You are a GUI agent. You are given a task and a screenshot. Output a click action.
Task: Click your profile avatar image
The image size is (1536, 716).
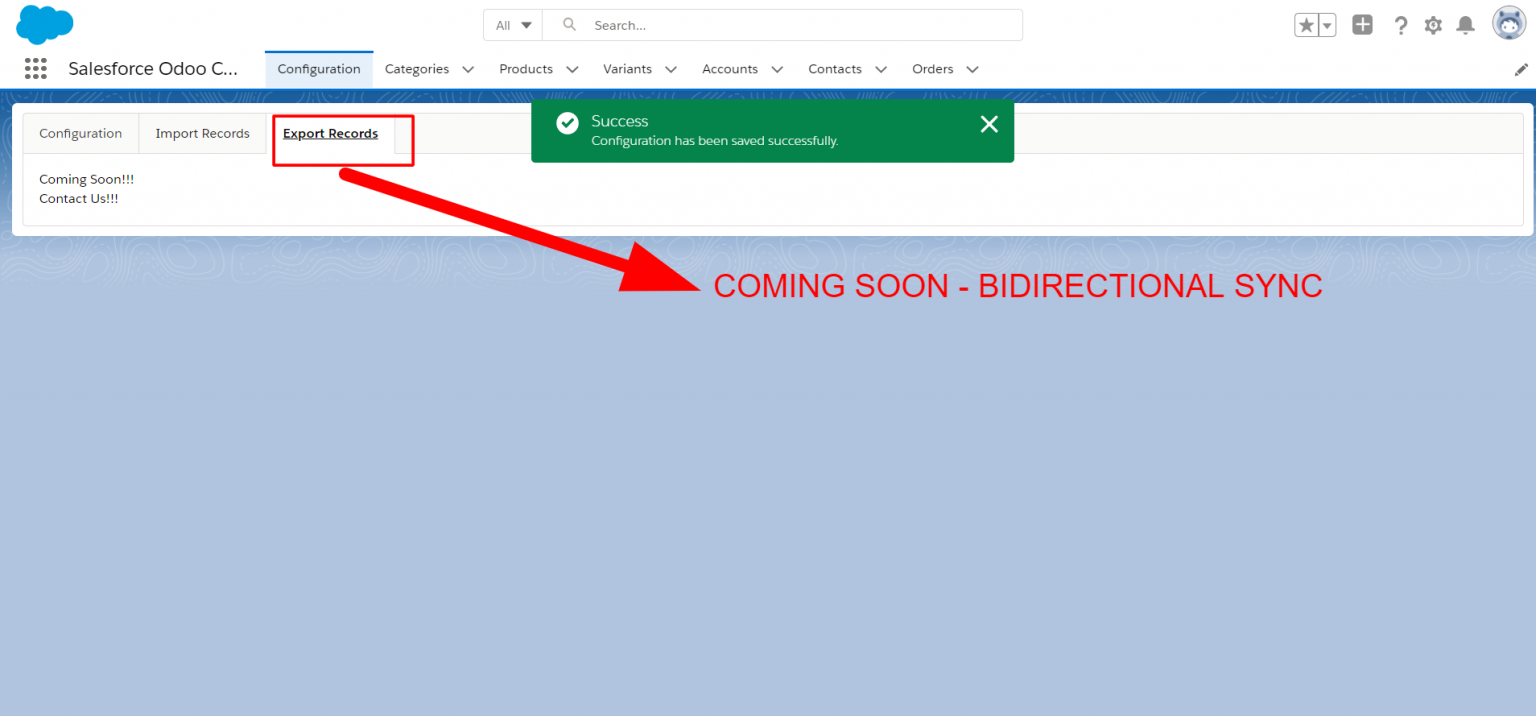click(1508, 22)
